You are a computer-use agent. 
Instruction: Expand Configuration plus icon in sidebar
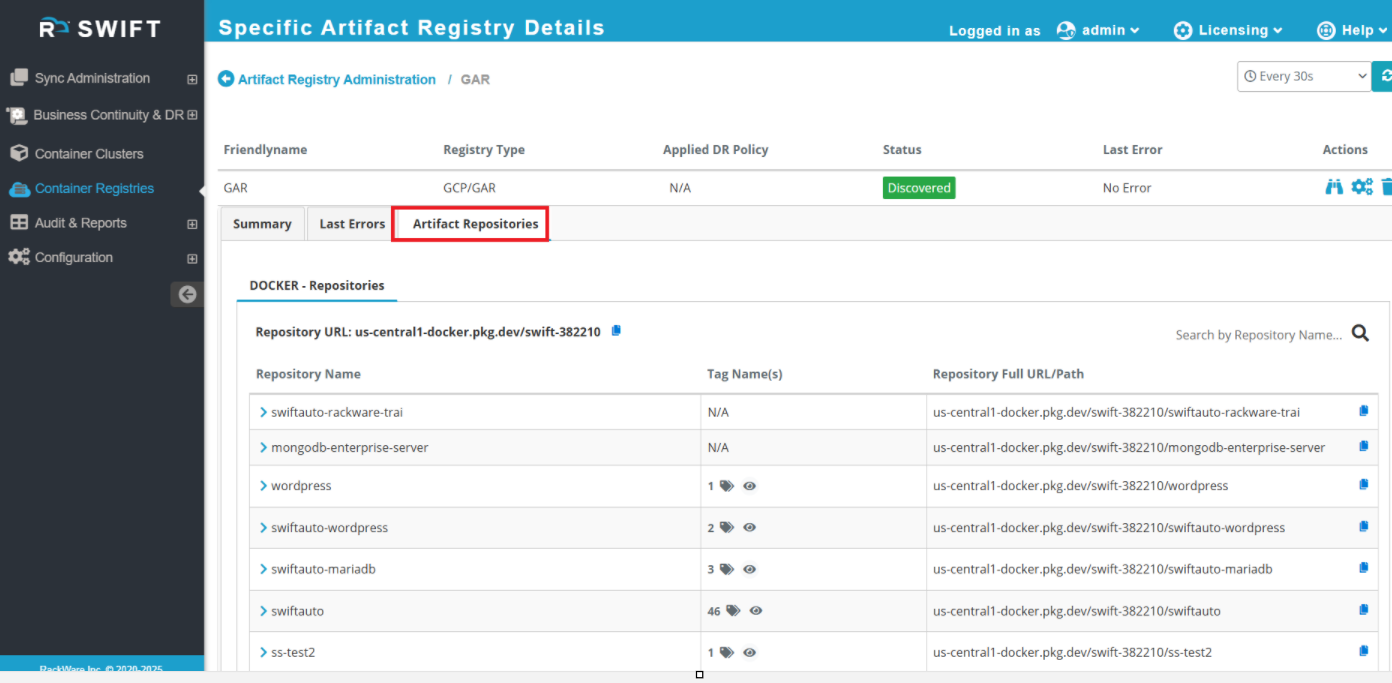[192, 258]
